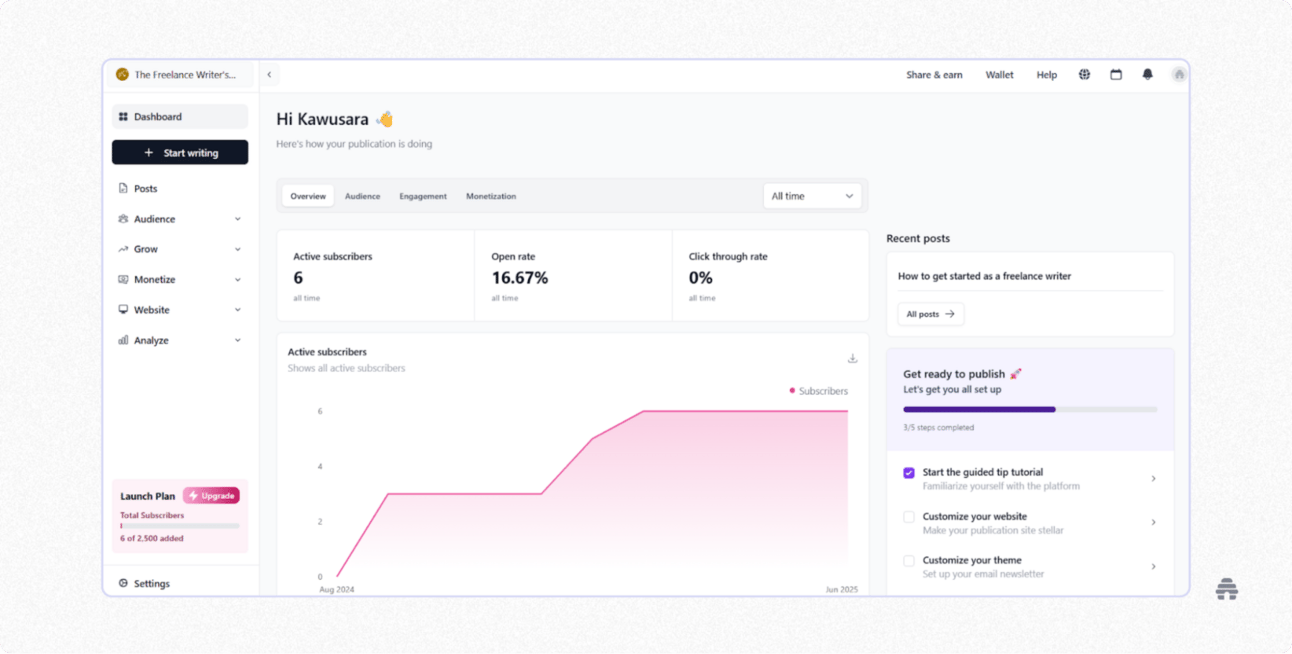Collapse the sidebar with the chevron

coord(269,74)
